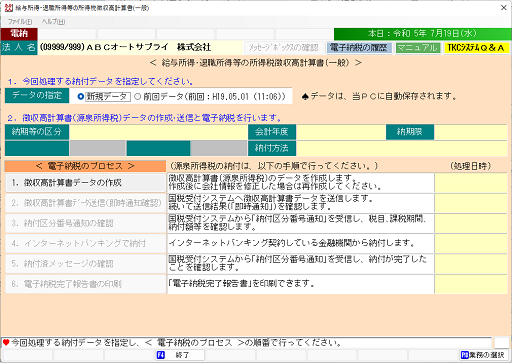Open the マニュアル button

click(x=417, y=48)
